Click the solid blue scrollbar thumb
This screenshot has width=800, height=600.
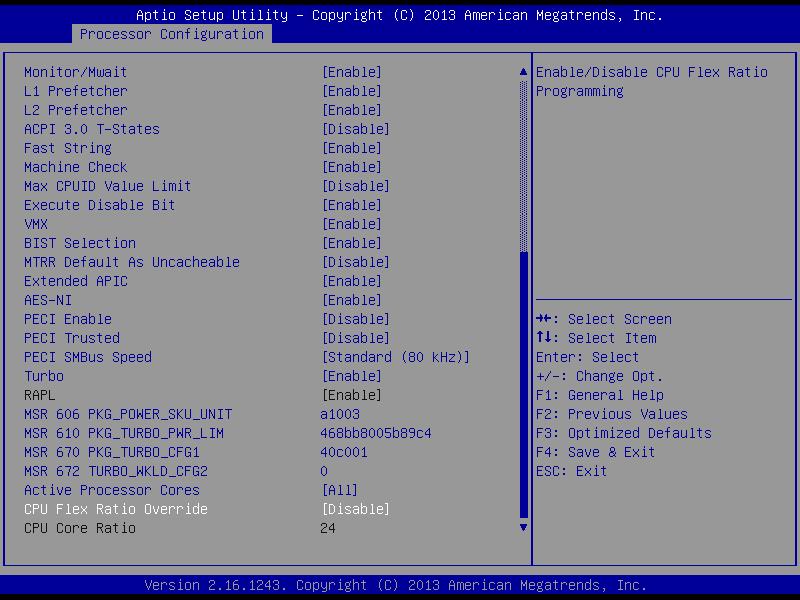[523, 385]
